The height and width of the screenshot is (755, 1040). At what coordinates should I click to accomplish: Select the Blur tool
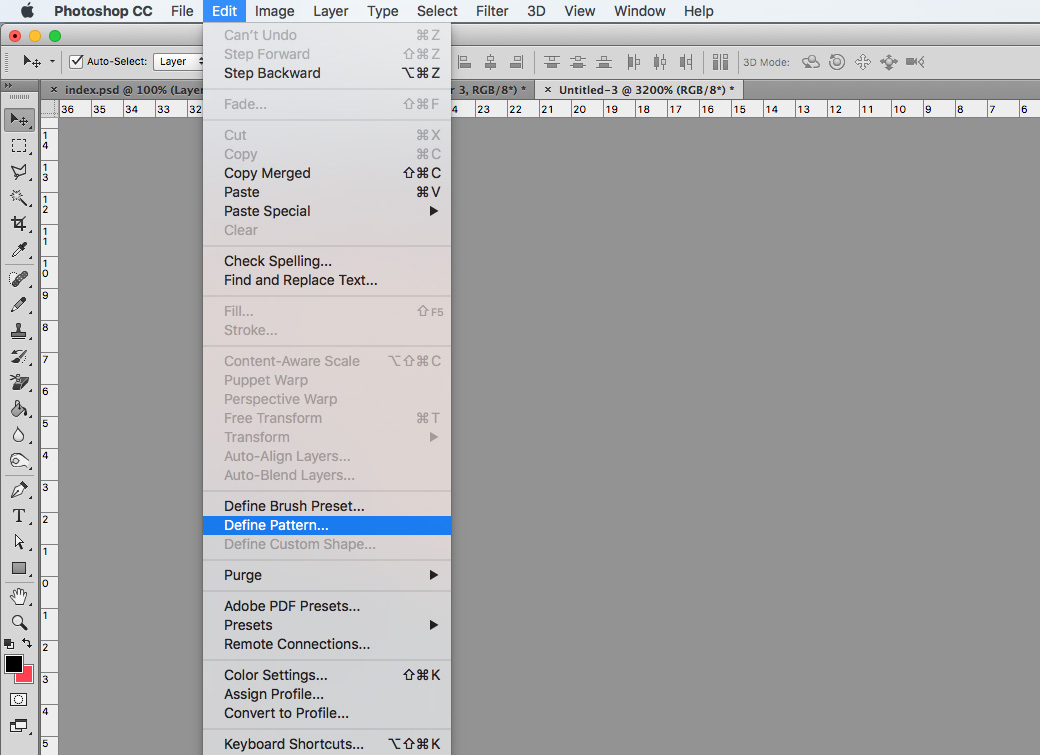click(x=19, y=435)
